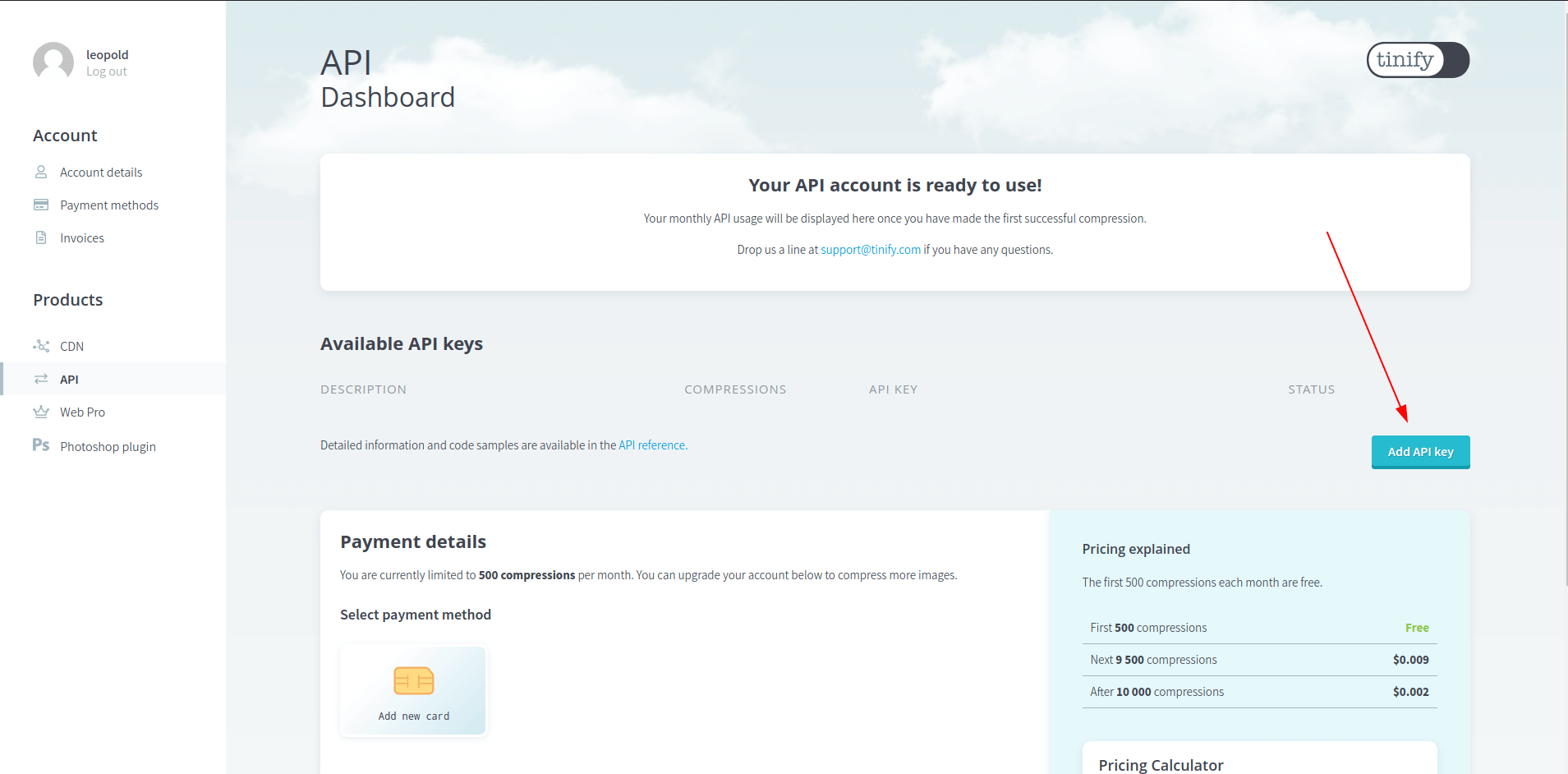1568x774 pixels.
Task: Click the Payment methods card icon
Action: click(x=41, y=205)
